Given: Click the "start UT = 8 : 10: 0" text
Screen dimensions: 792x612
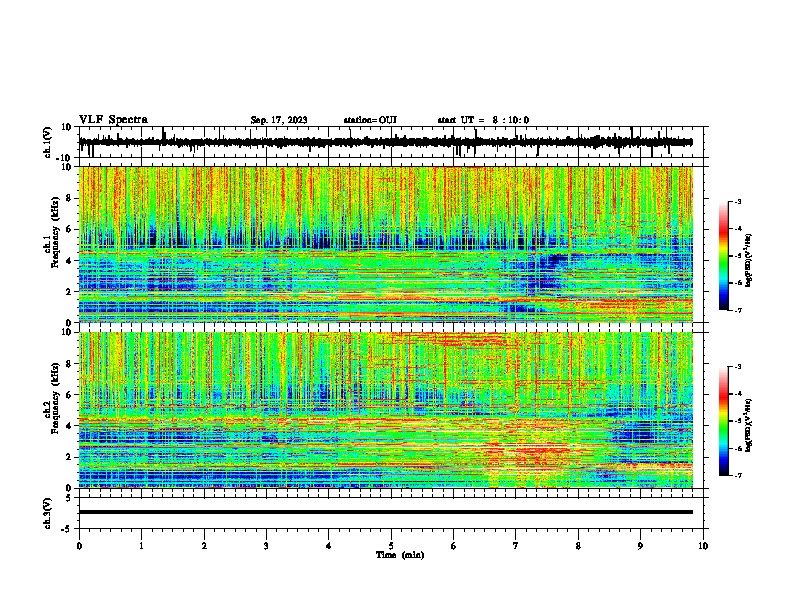Looking at the screenshot, I should (x=483, y=120).
